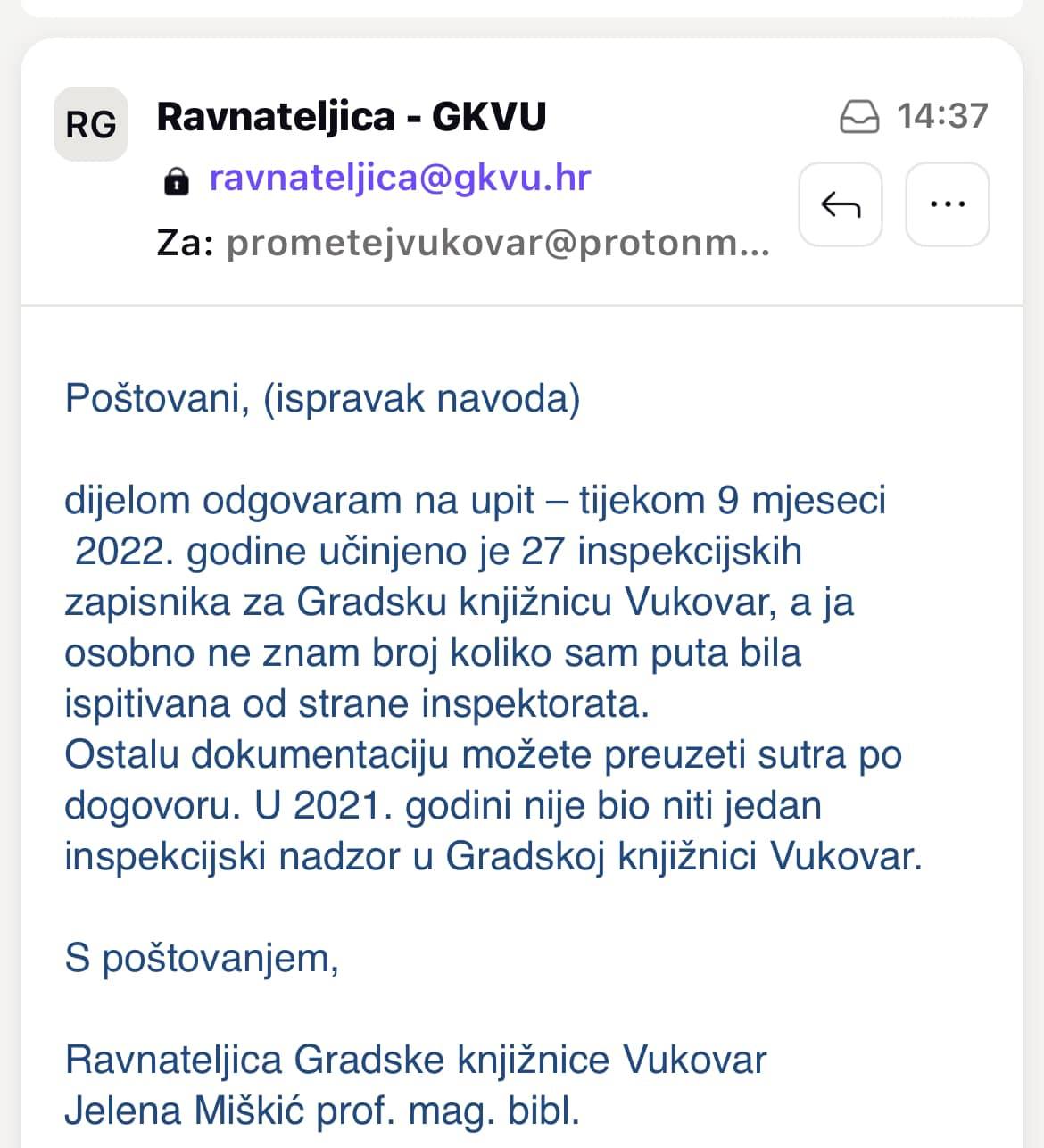
Task: Select the signature line "Ravnateljica Gradske knjižnice Vukovar"
Action: pos(416,1060)
